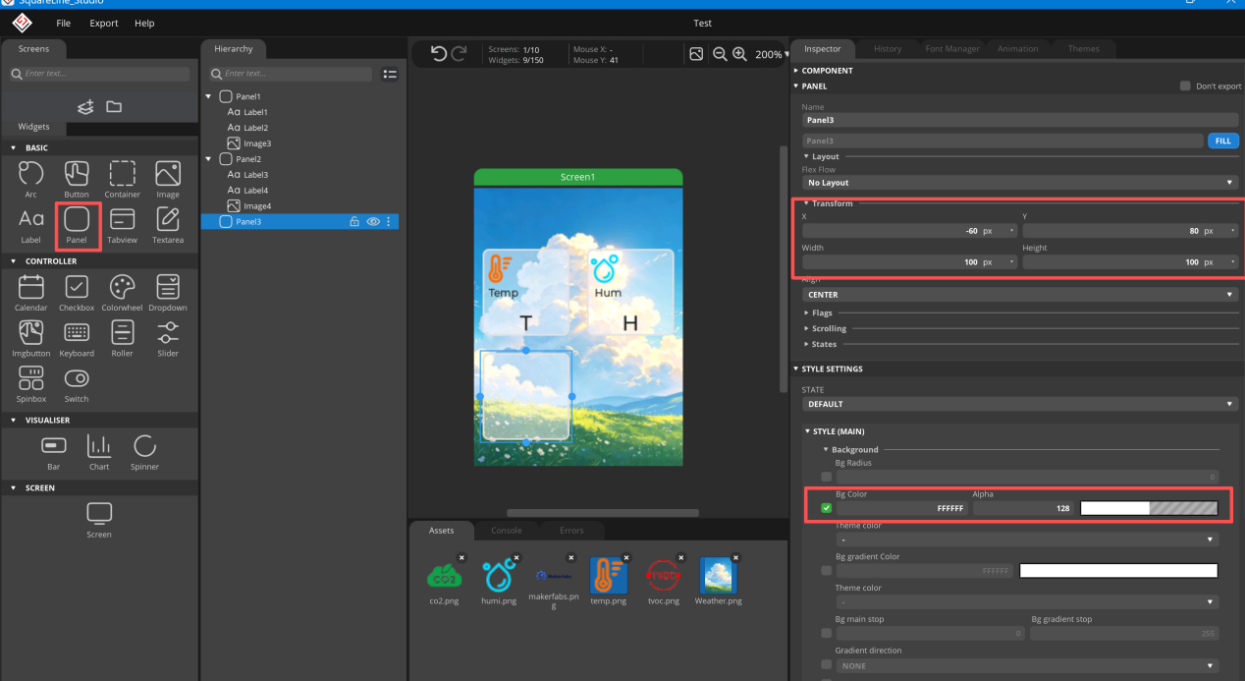
Task: Enable the Gradient direction checkbox
Action: click(x=826, y=665)
